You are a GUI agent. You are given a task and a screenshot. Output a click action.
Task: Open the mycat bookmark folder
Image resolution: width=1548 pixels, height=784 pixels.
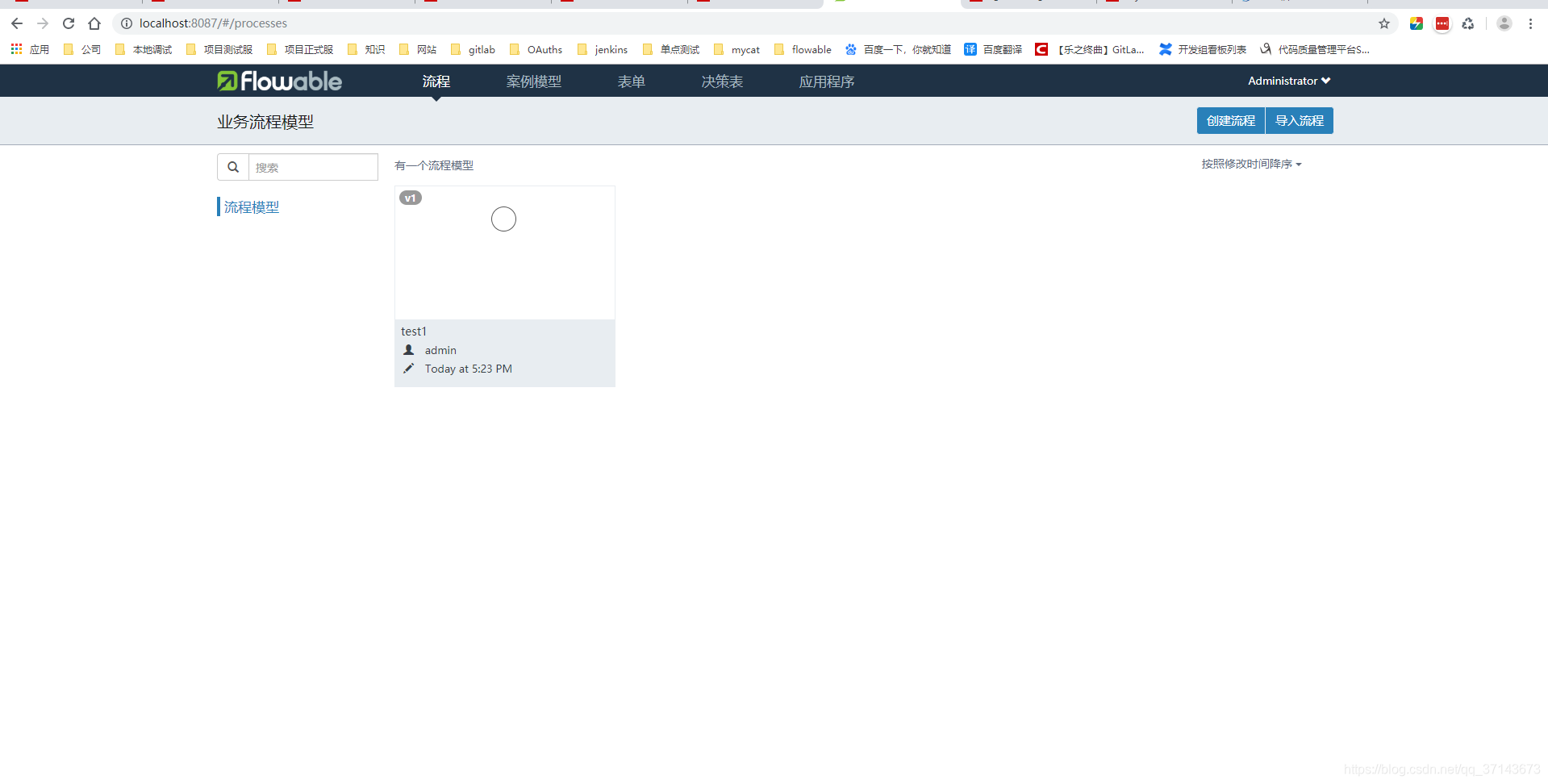[x=737, y=49]
